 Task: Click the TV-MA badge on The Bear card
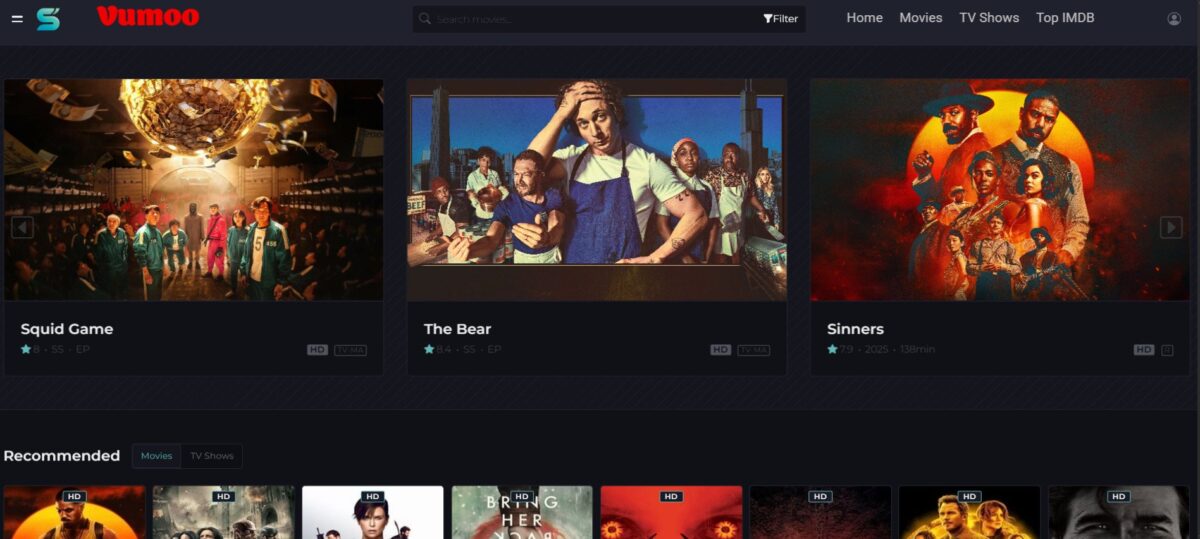coord(753,350)
